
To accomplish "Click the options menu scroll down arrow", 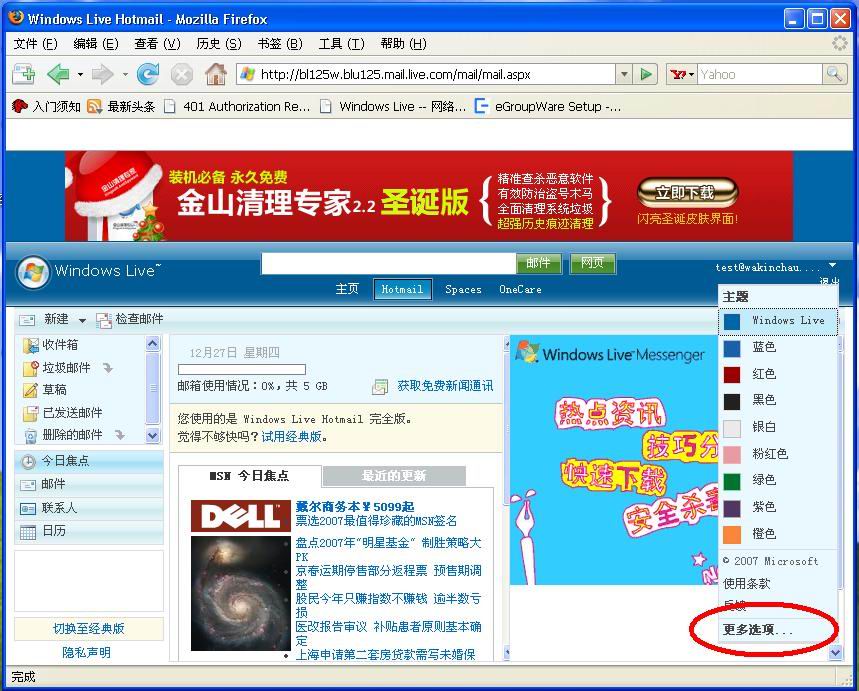I will tap(835, 652).
